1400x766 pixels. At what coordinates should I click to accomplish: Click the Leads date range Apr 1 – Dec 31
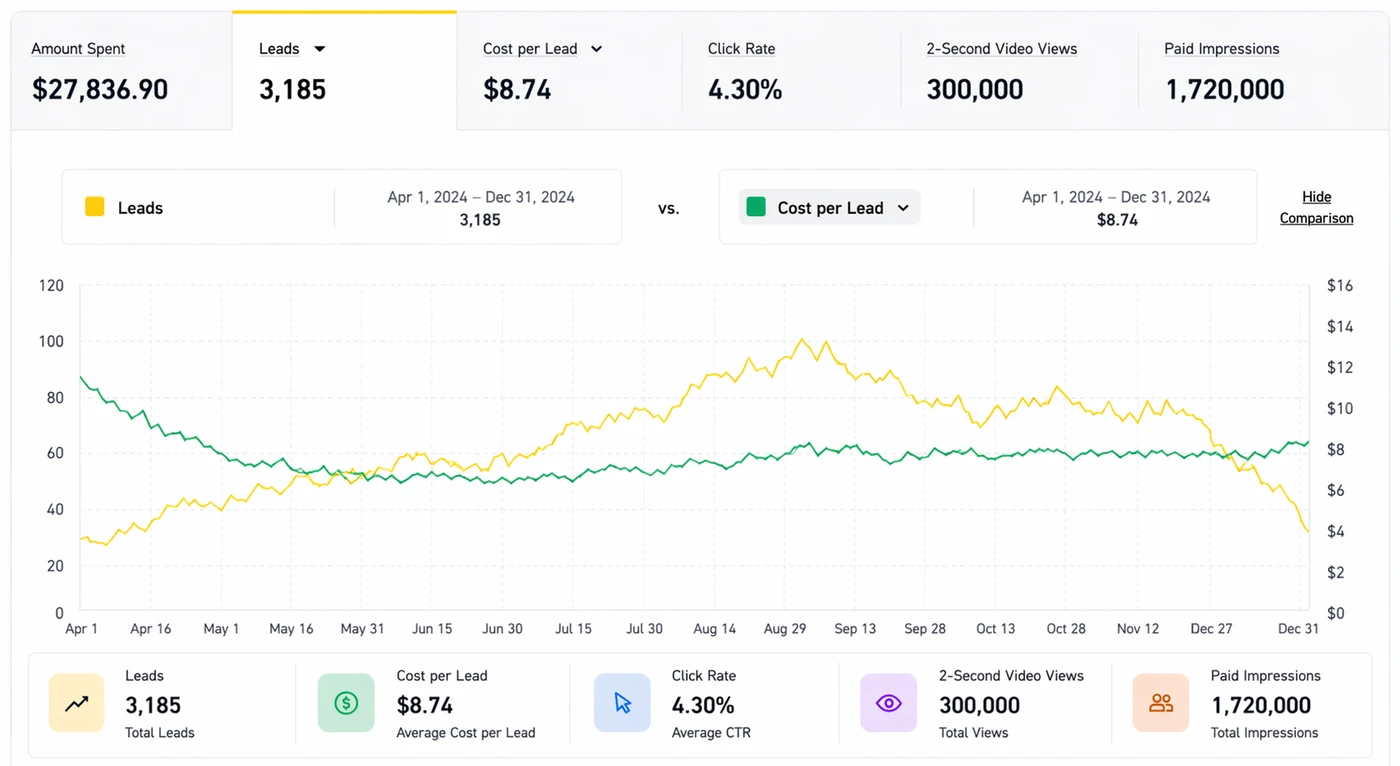coord(481,197)
